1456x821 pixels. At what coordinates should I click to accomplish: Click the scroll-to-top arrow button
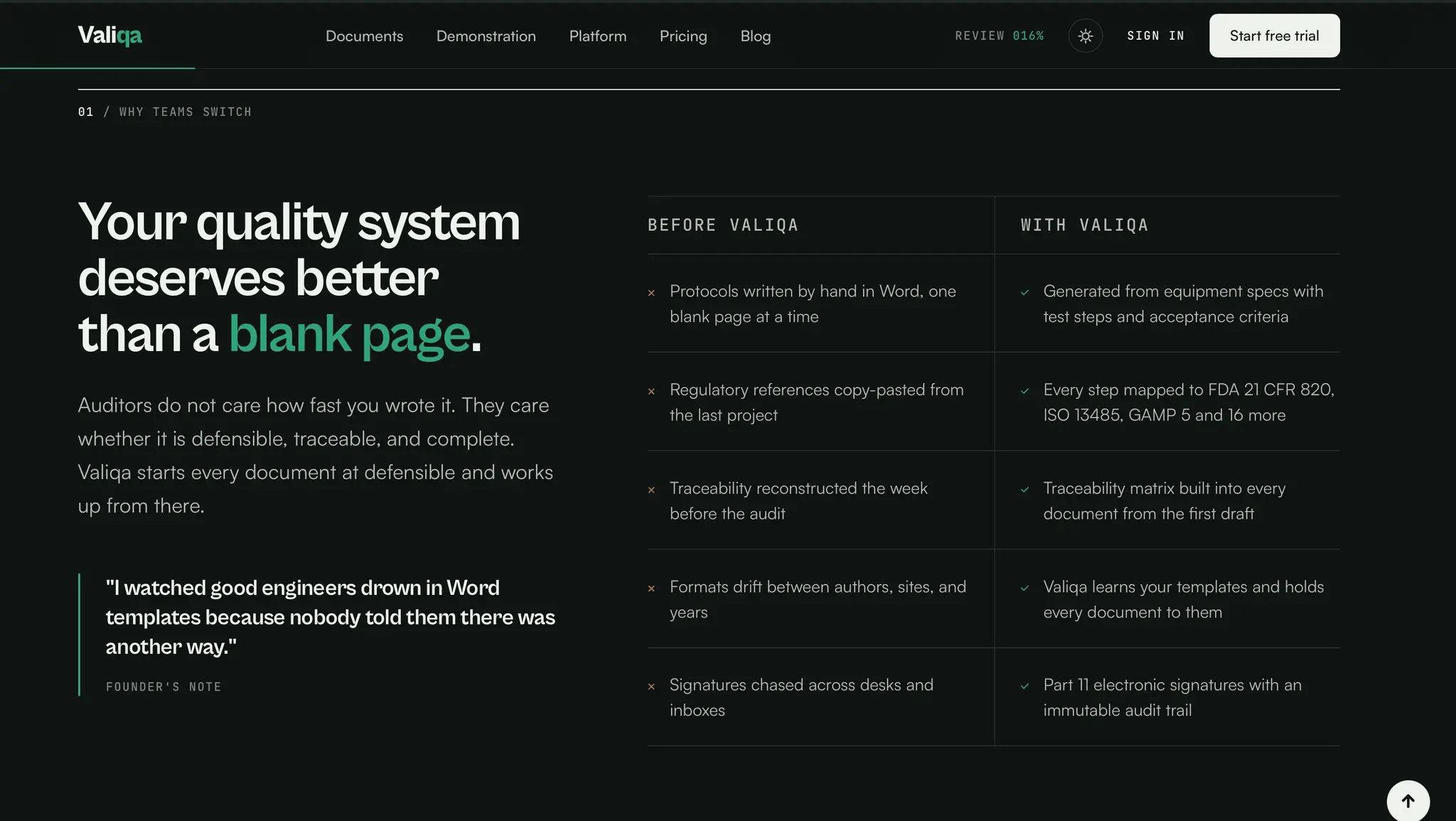[x=1408, y=801]
